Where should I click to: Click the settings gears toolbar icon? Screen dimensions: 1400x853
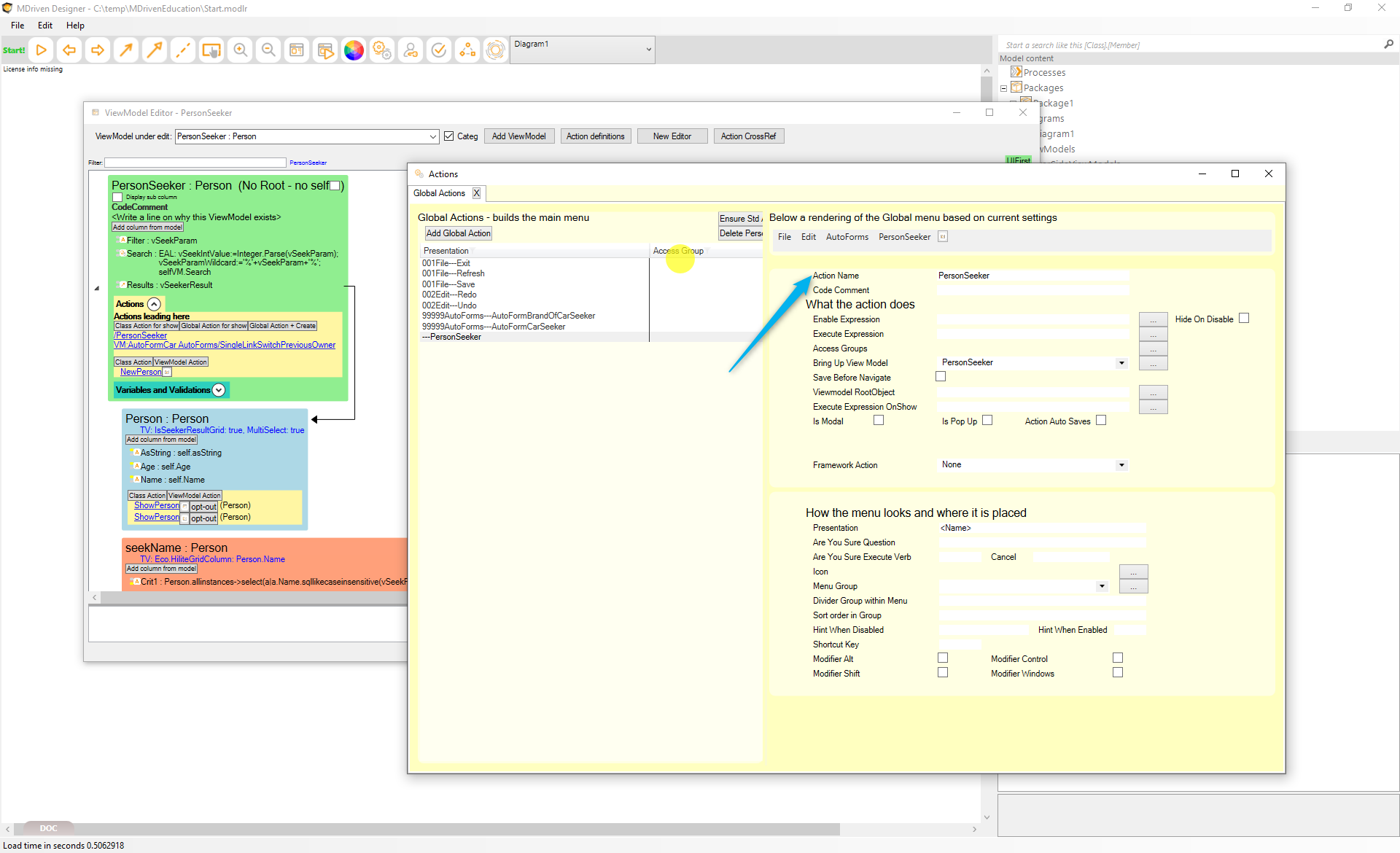(382, 50)
